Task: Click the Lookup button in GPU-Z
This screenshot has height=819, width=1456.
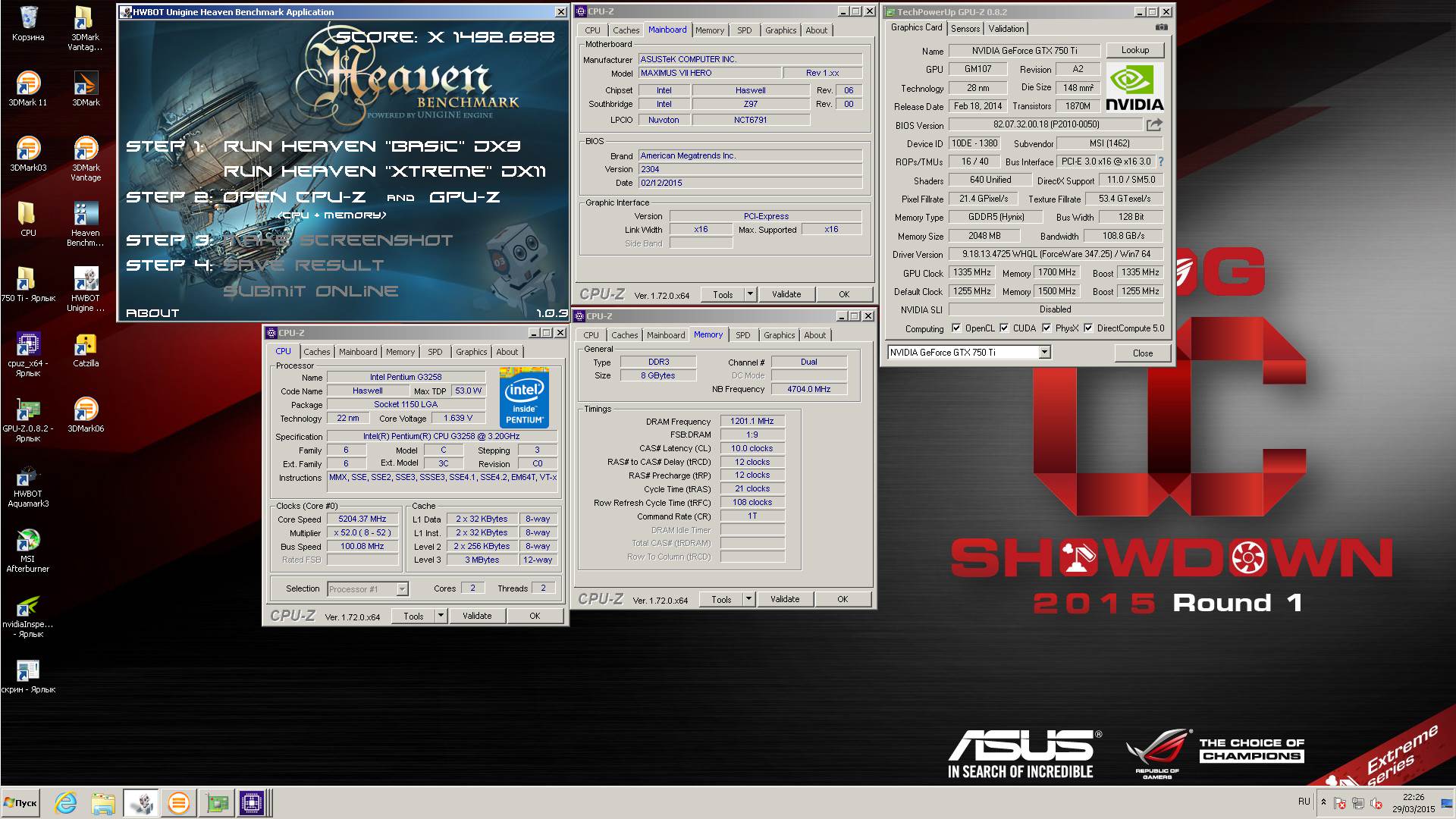Action: [1134, 50]
